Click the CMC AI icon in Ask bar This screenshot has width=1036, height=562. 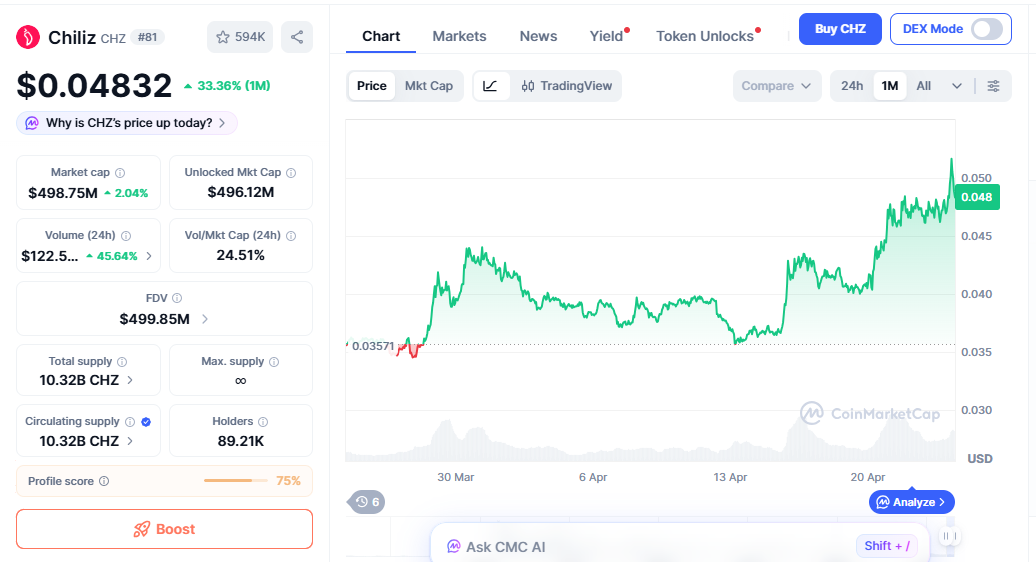coord(453,547)
